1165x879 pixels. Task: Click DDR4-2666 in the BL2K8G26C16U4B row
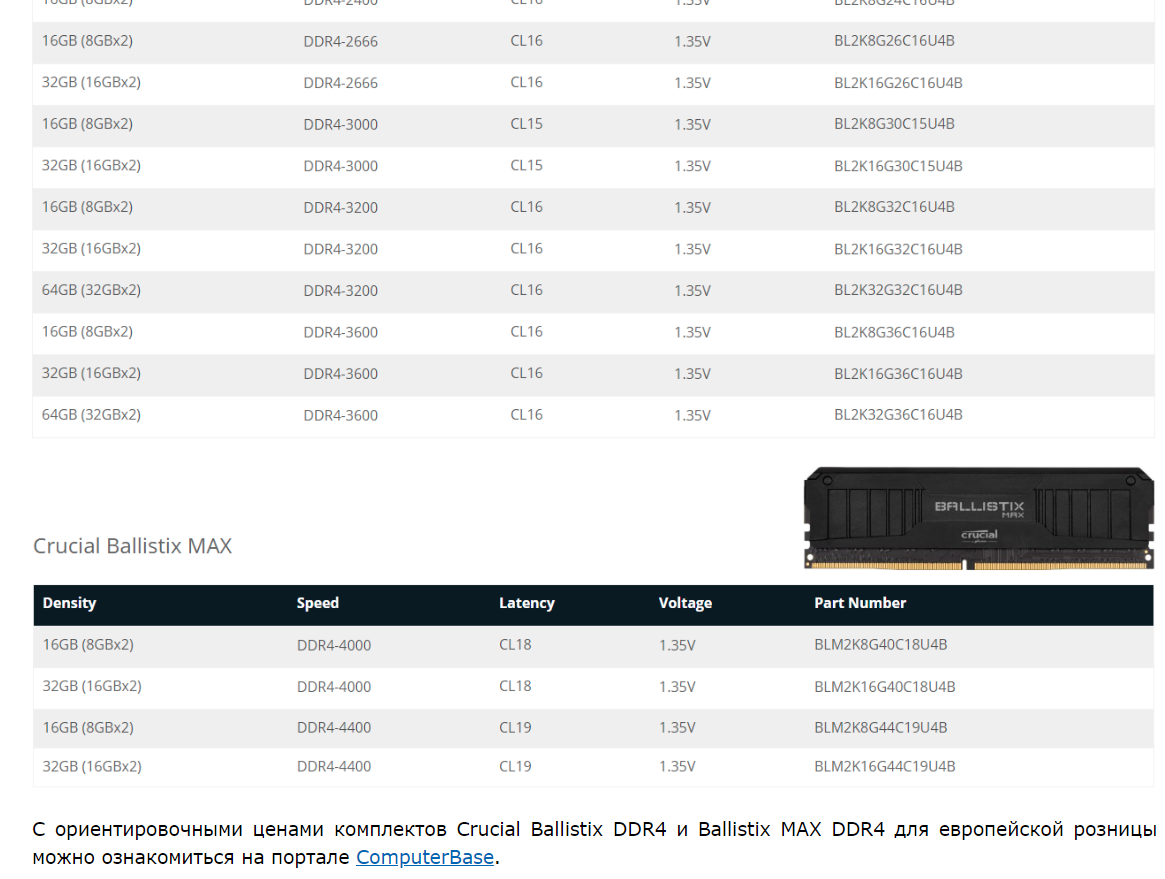pos(340,42)
